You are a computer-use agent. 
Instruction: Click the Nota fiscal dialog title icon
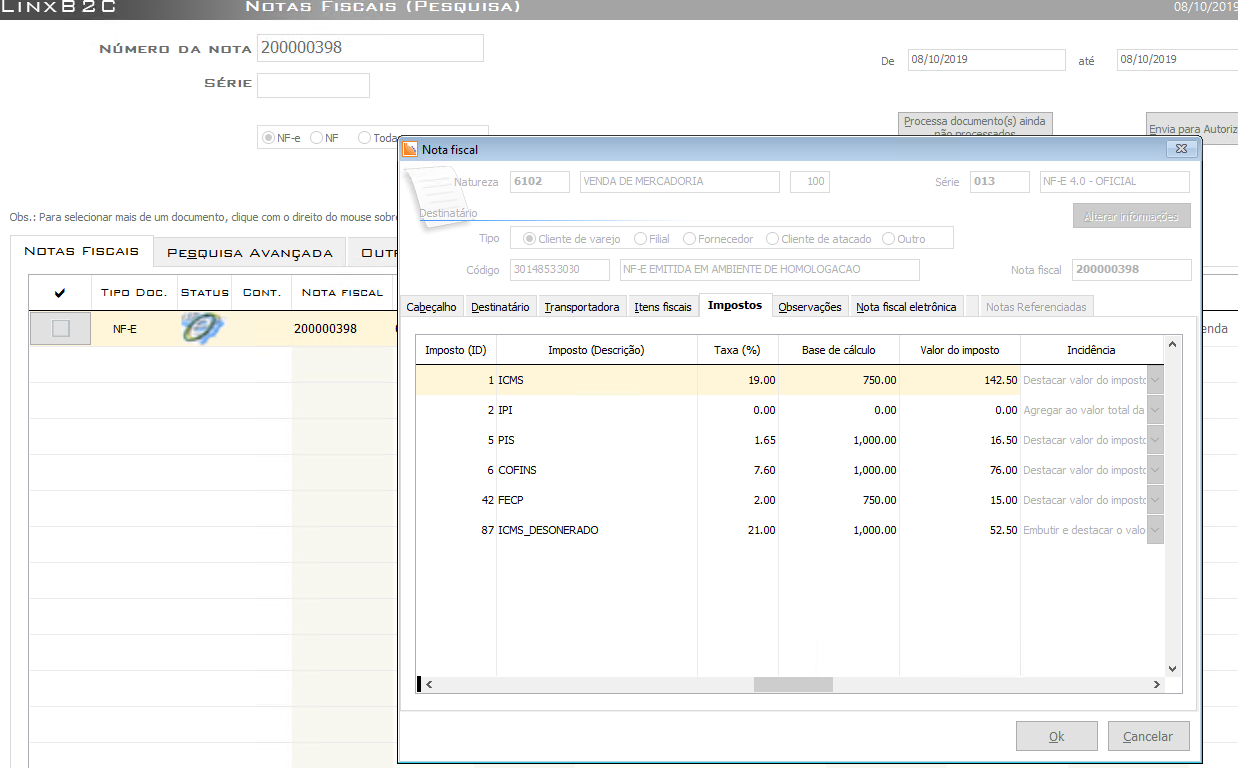pos(410,149)
